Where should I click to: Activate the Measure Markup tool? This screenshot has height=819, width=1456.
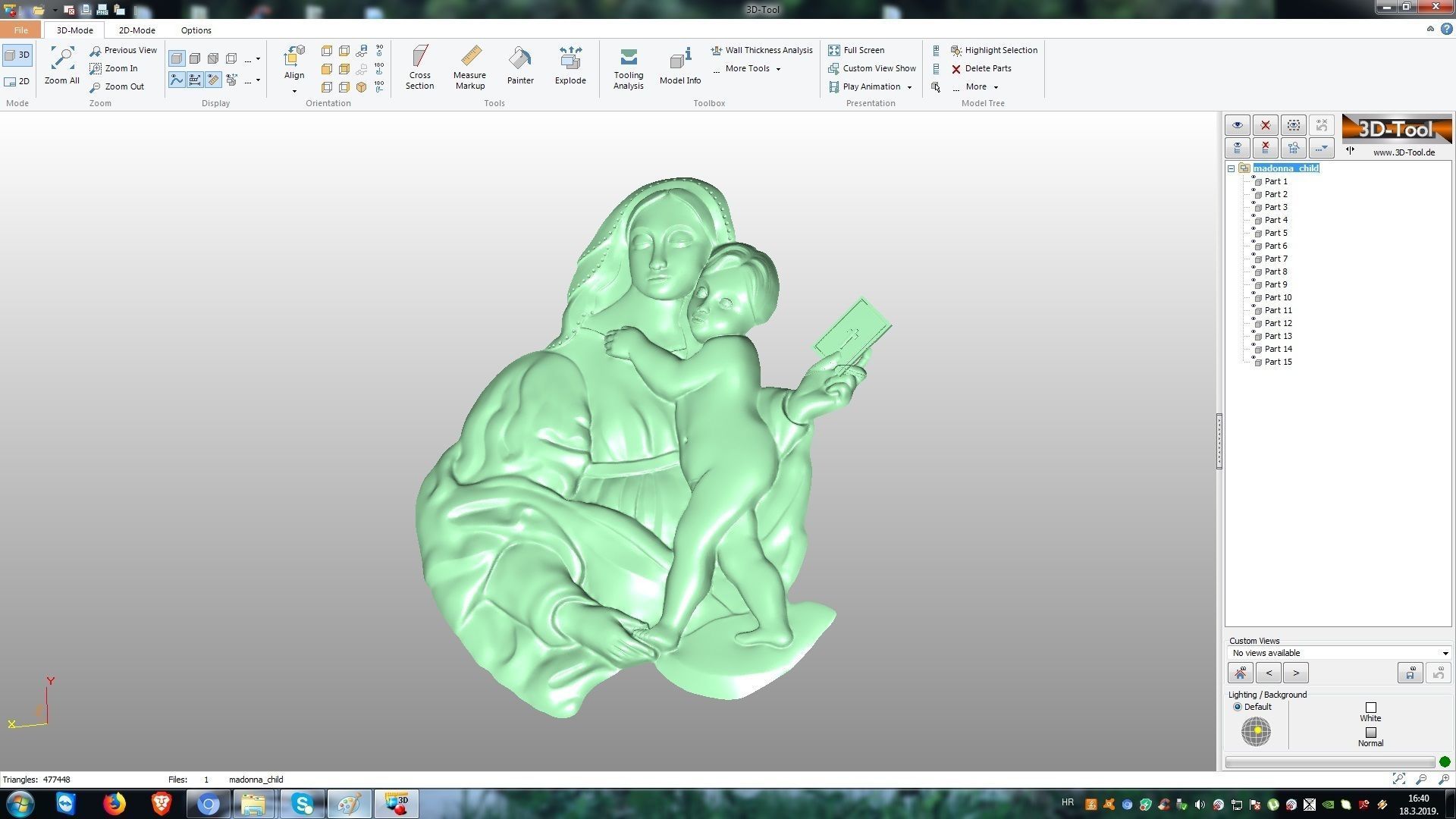coord(469,67)
